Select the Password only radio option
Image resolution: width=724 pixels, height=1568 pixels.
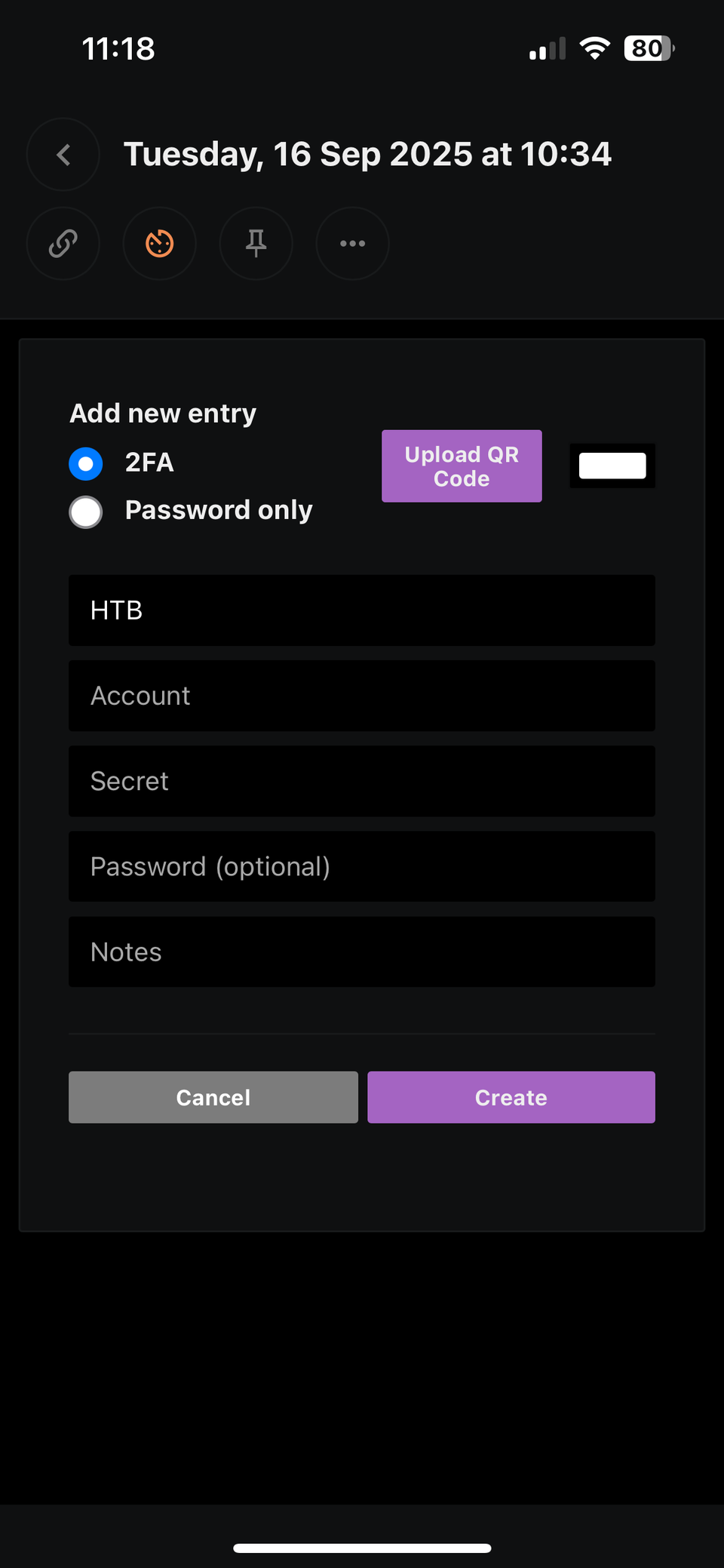[x=86, y=512]
